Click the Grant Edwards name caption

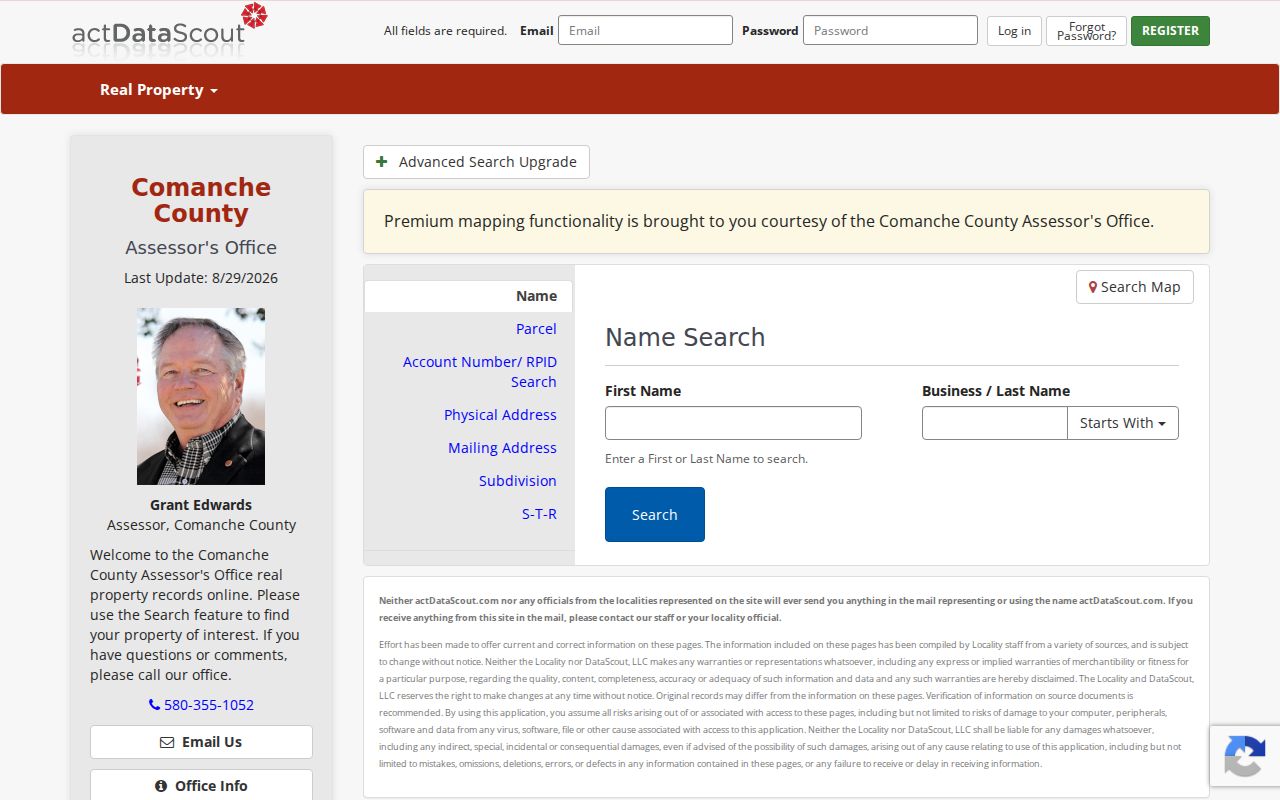(201, 505)
